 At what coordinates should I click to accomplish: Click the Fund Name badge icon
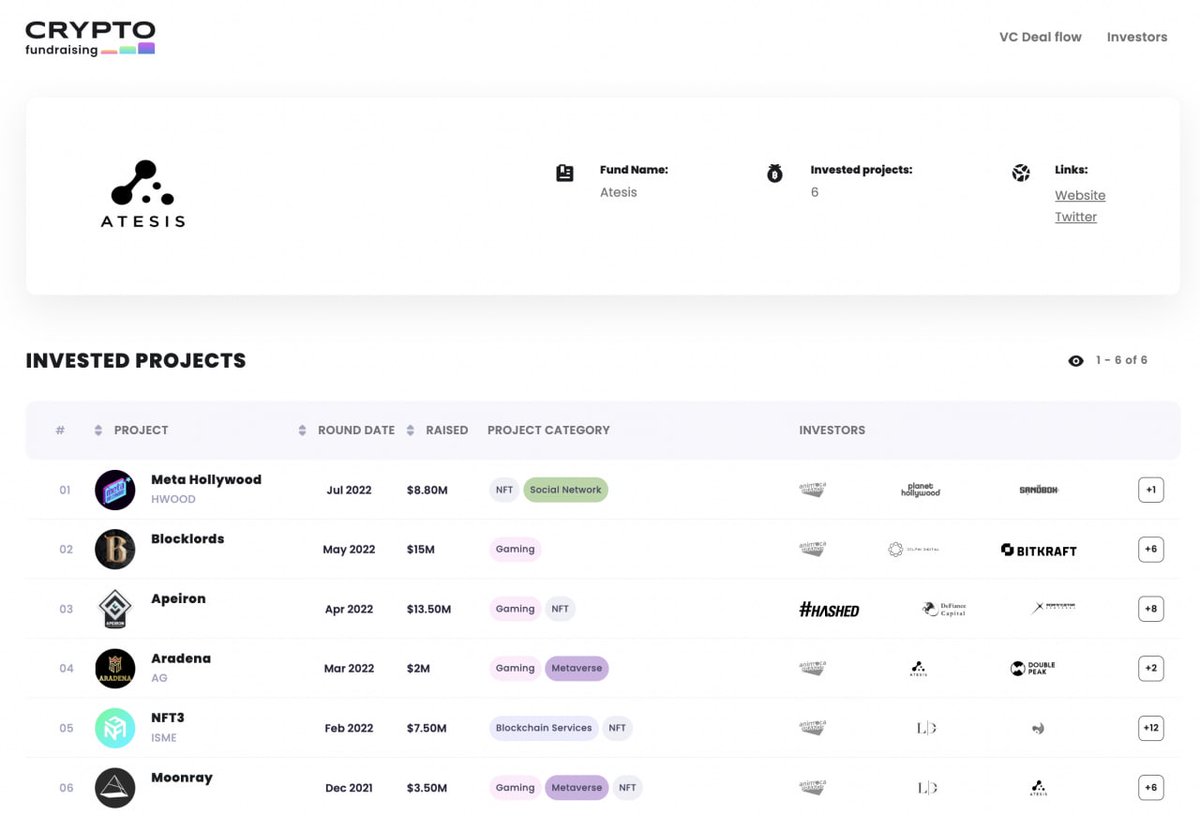[x=565, y=173]
